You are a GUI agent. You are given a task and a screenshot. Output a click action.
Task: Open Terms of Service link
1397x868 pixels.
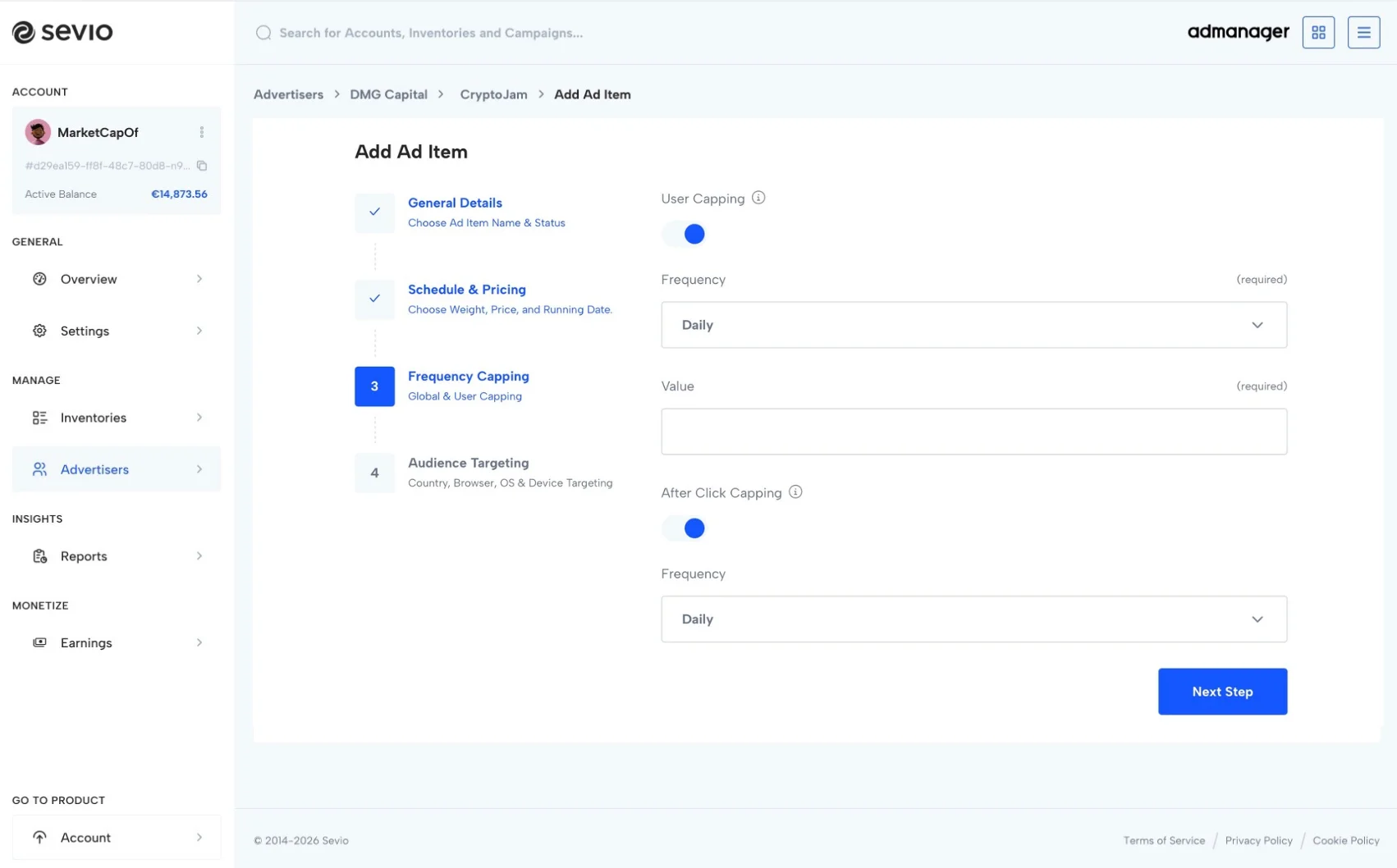point(1164,840)
